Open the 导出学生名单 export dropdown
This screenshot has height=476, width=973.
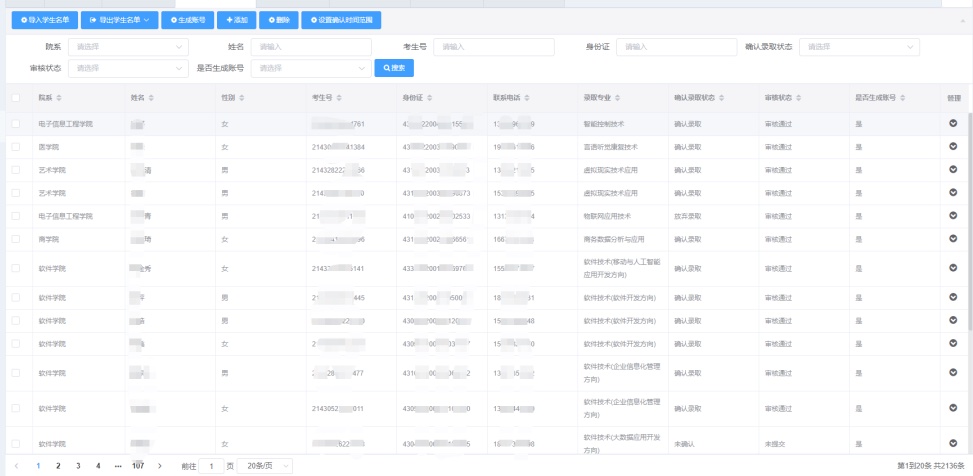pyautogui.click(x=119, y=20)
